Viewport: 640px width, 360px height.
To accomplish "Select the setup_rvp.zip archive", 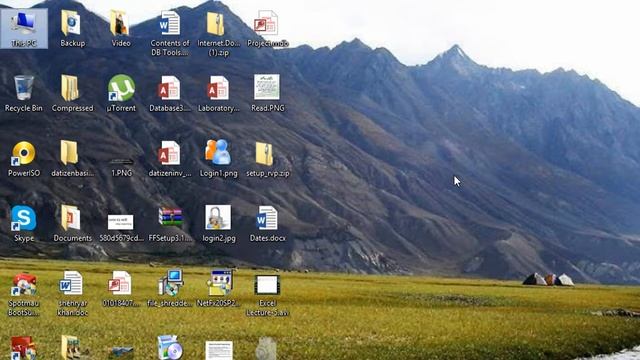I will (x=267, y=159).
